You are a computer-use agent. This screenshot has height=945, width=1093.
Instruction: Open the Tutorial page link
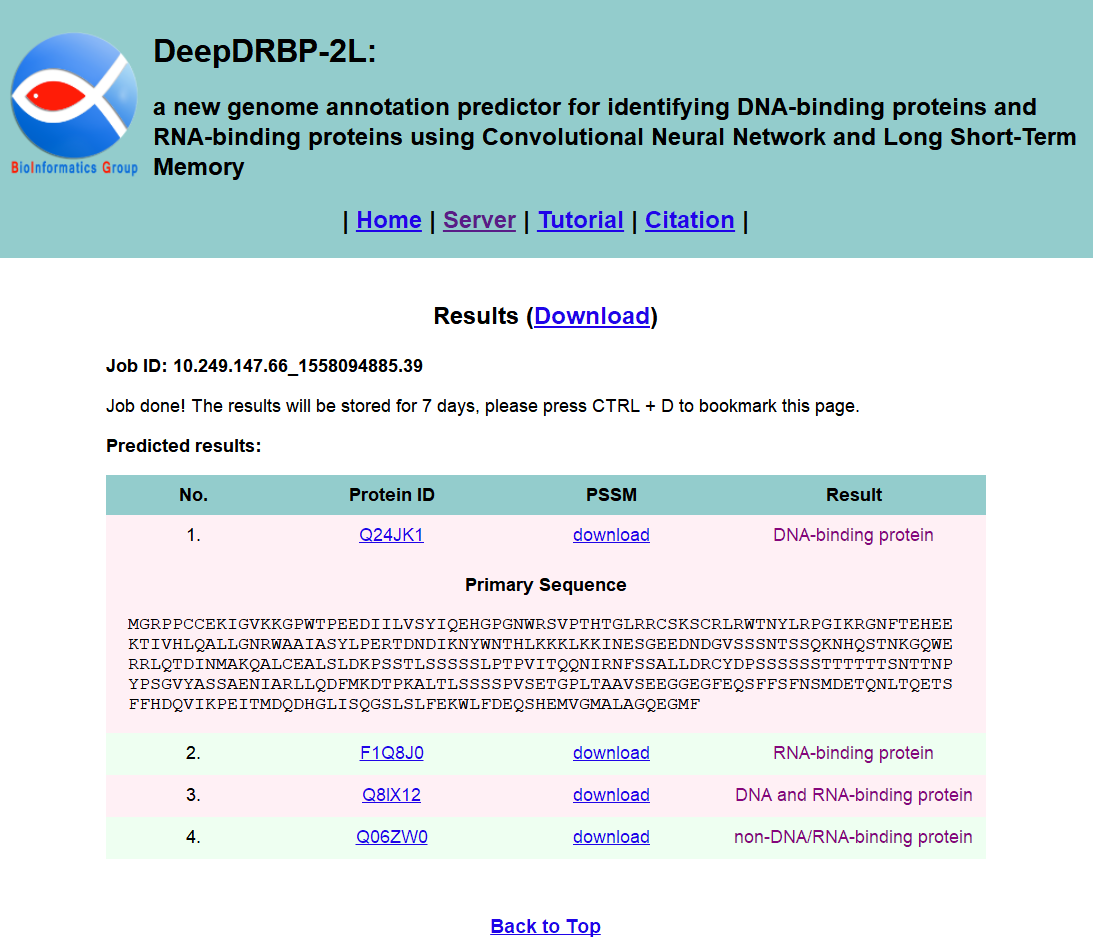click(x=580, y=220)
